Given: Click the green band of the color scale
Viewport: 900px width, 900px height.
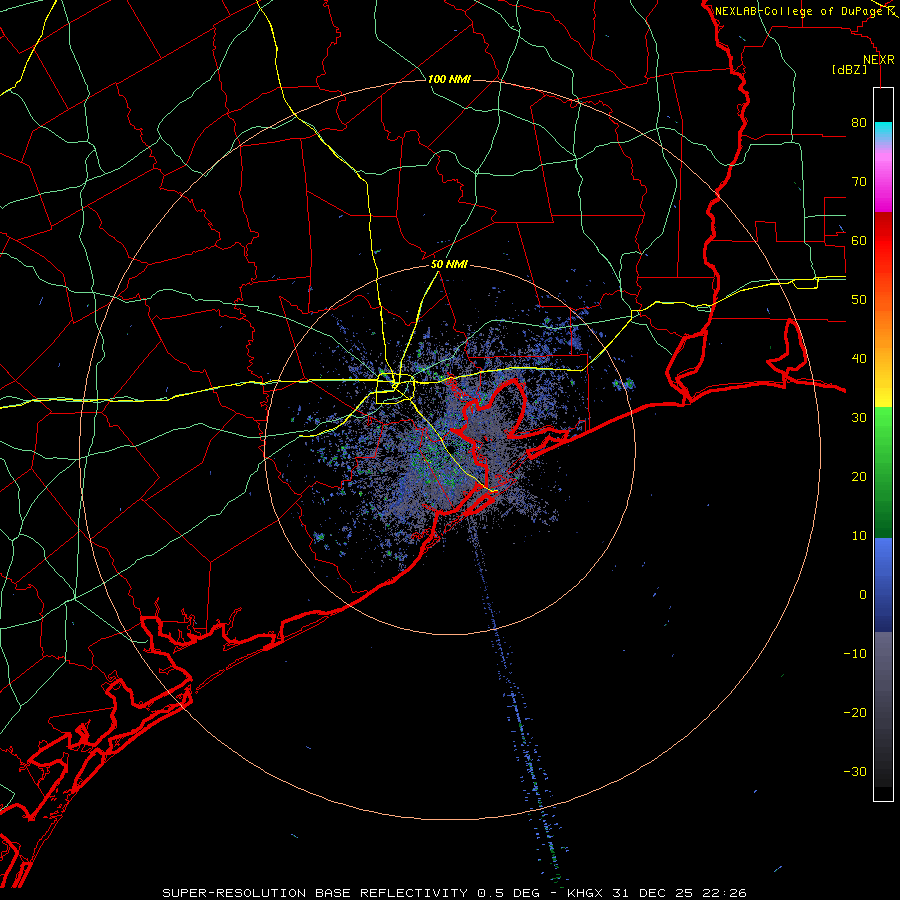Looking at the screenshot, I should 883,472.
